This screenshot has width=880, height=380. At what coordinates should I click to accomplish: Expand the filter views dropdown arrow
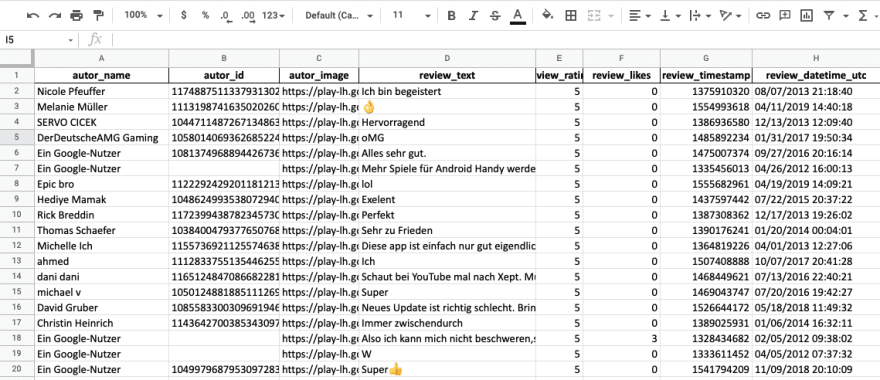tap(846, 16)
